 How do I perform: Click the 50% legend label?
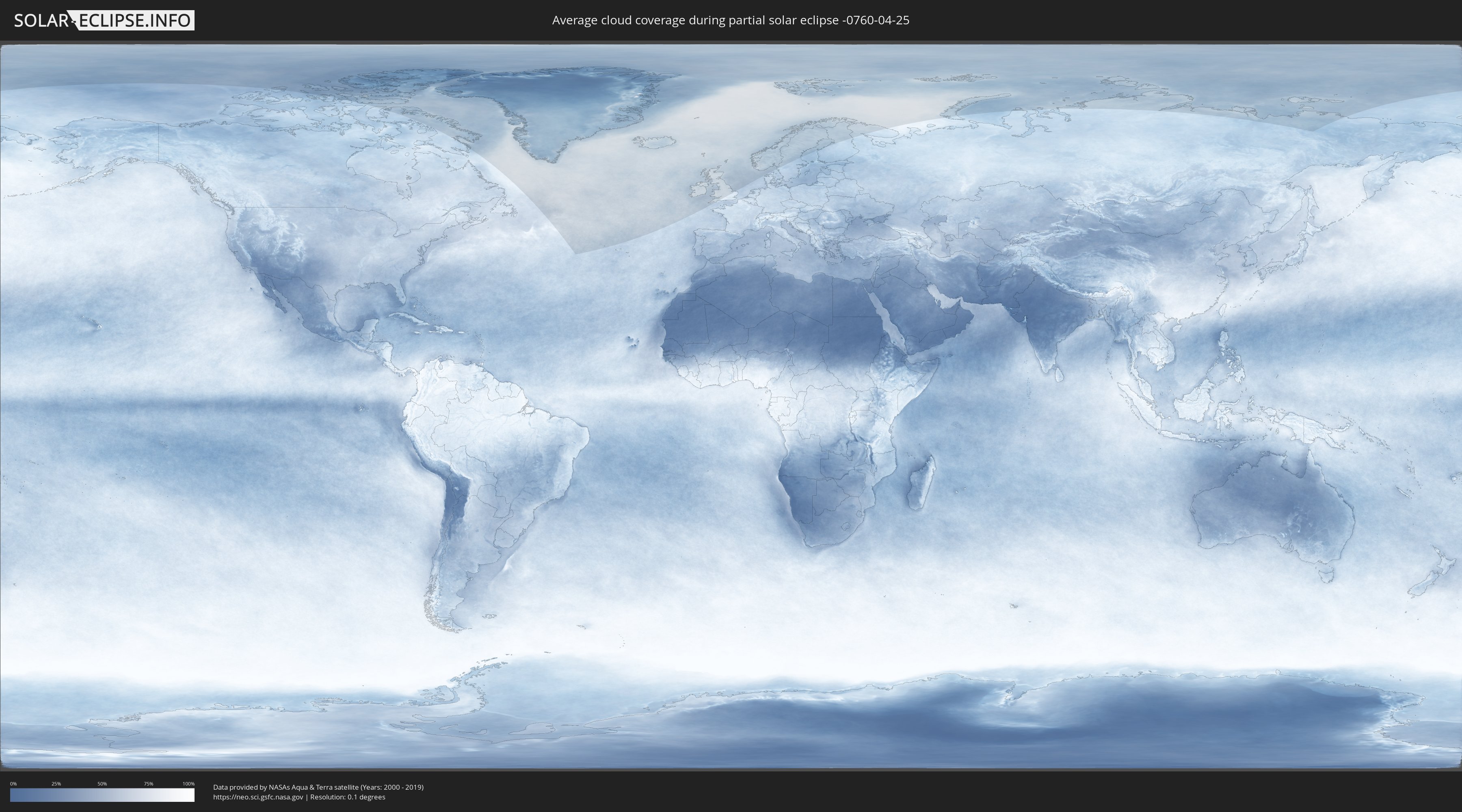tap(102, 784)
